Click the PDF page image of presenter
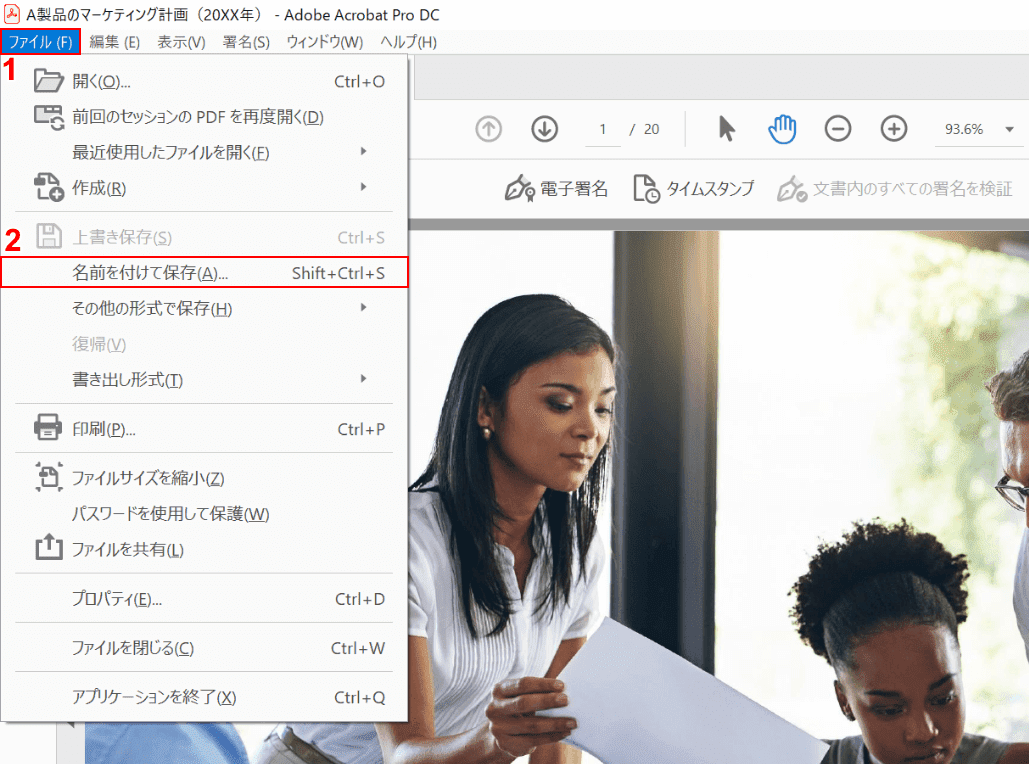Viewport: 1029px width, 764px height. pyautogui.click(x=719, y=497)
